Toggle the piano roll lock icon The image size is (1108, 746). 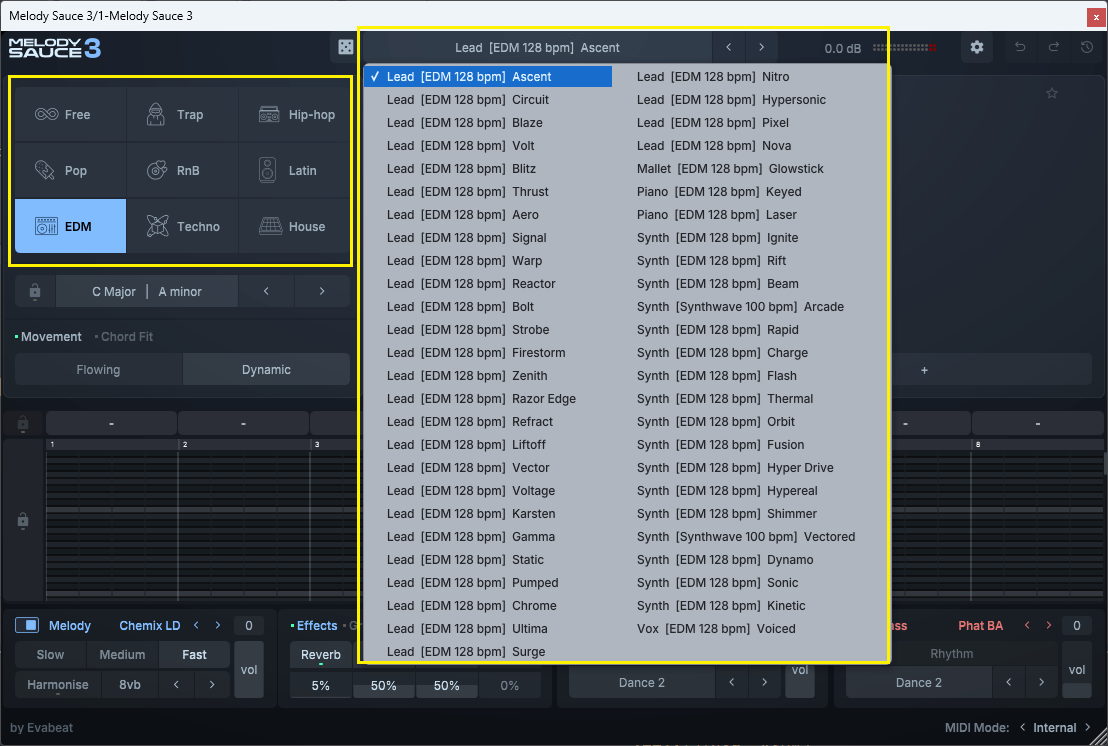point(23,521)
